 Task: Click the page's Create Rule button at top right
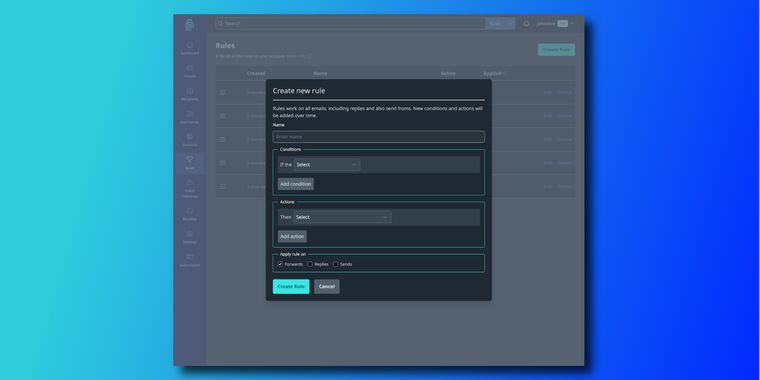[556, 49]
